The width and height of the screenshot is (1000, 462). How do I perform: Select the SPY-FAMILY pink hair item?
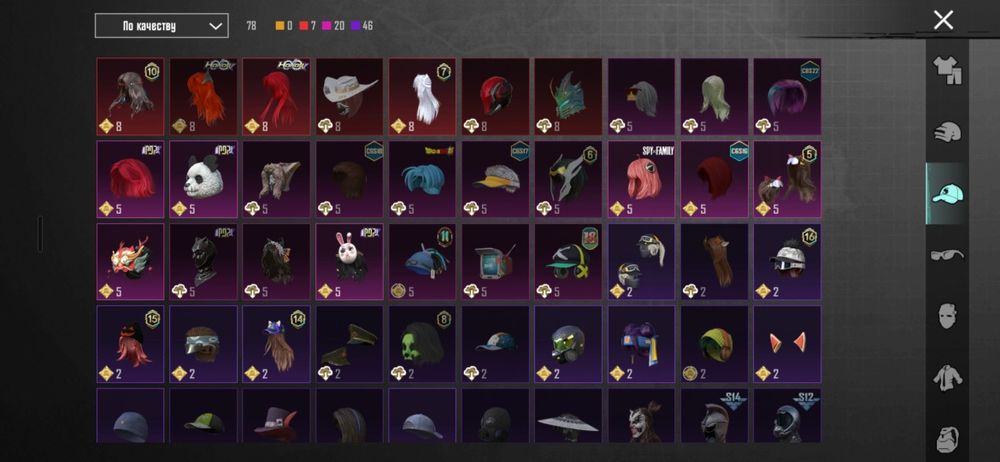(642, 179)
